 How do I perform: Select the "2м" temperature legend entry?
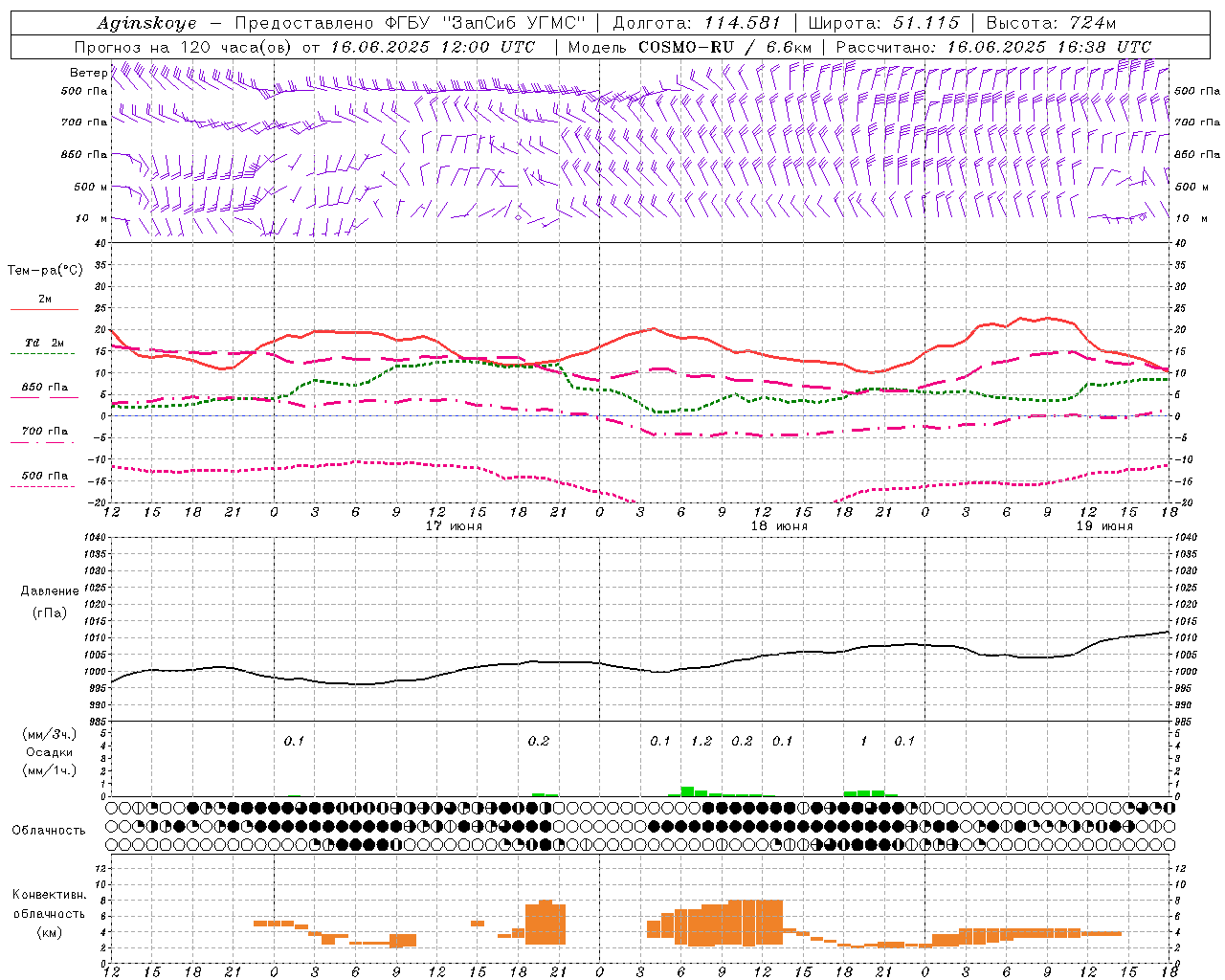pyautogui.click(x=45, y=300)
